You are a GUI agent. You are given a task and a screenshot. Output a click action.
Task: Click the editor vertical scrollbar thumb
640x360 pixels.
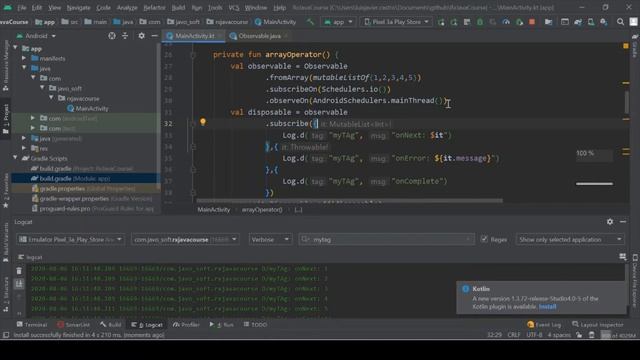(627, 102)
